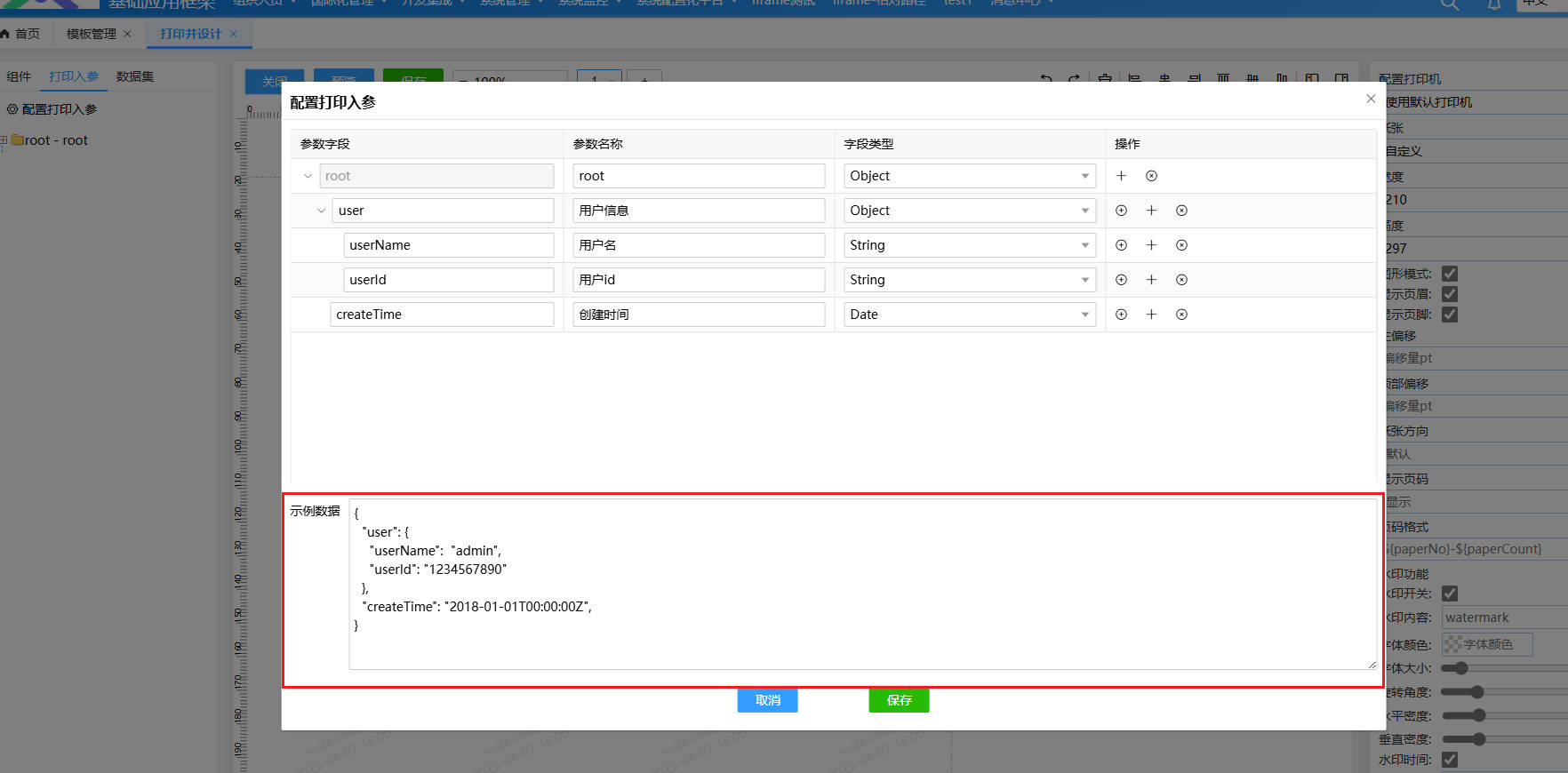Open the field type dropdown for createTime
The height and width of the screenshot is (773, 1568).
(969, 315)
